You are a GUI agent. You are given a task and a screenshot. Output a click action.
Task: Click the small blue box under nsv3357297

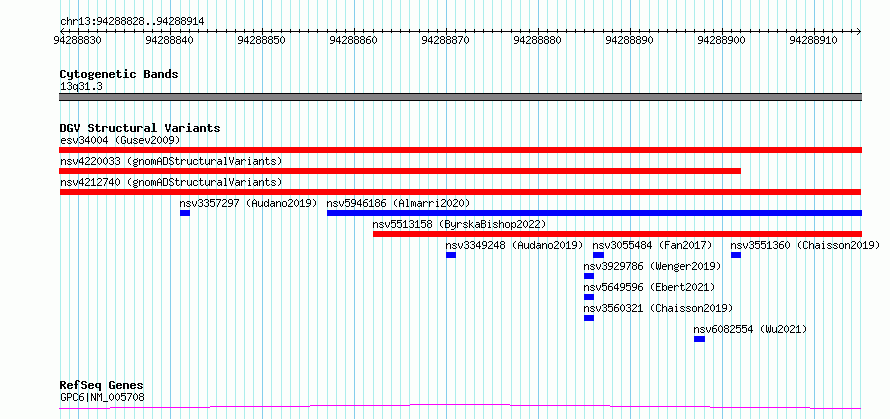(185, 213)
